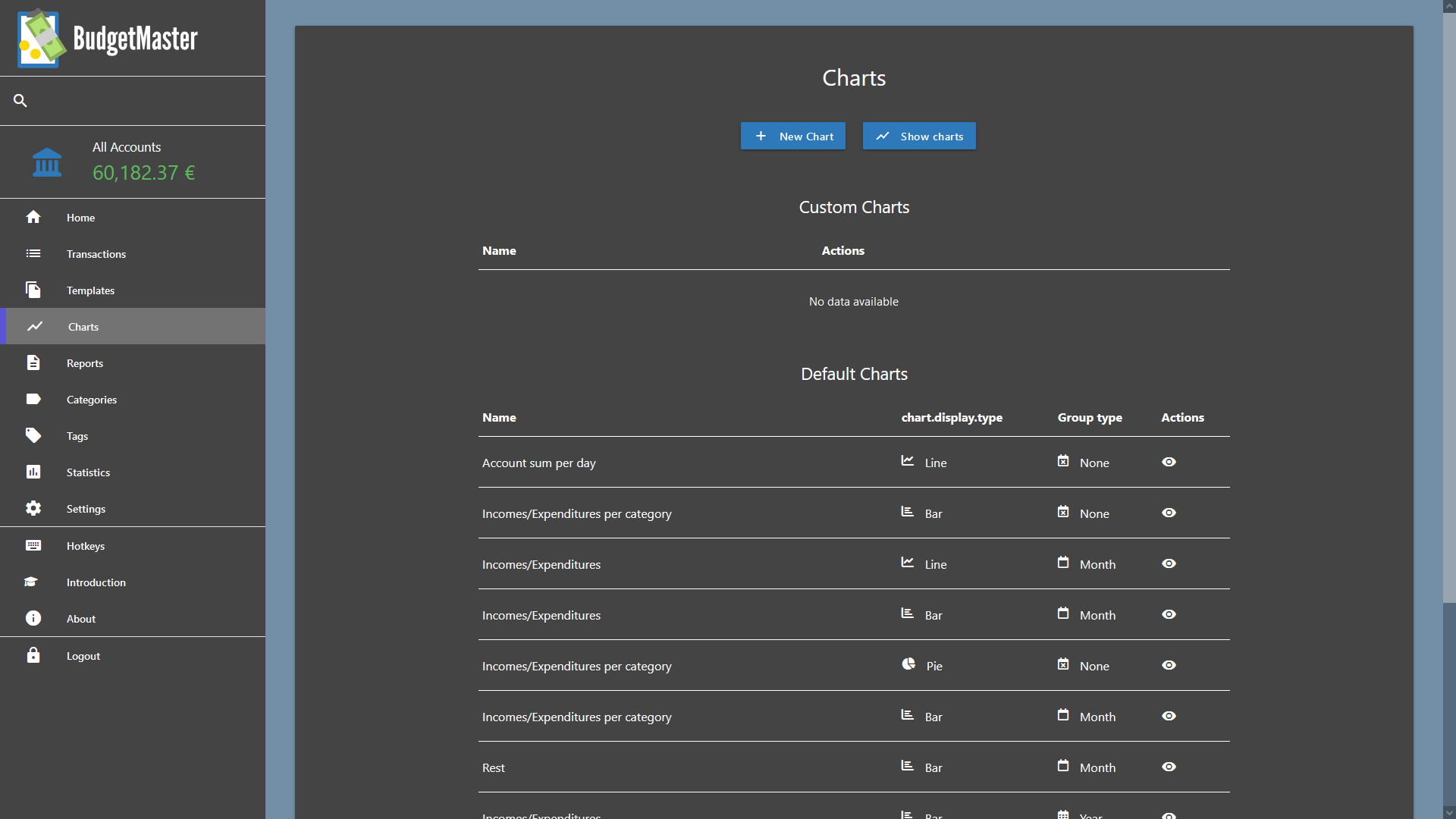Viewport: 1456px width, 819px height.
Task: Click the bank building account icon
Action: click(x=47, y=162)
